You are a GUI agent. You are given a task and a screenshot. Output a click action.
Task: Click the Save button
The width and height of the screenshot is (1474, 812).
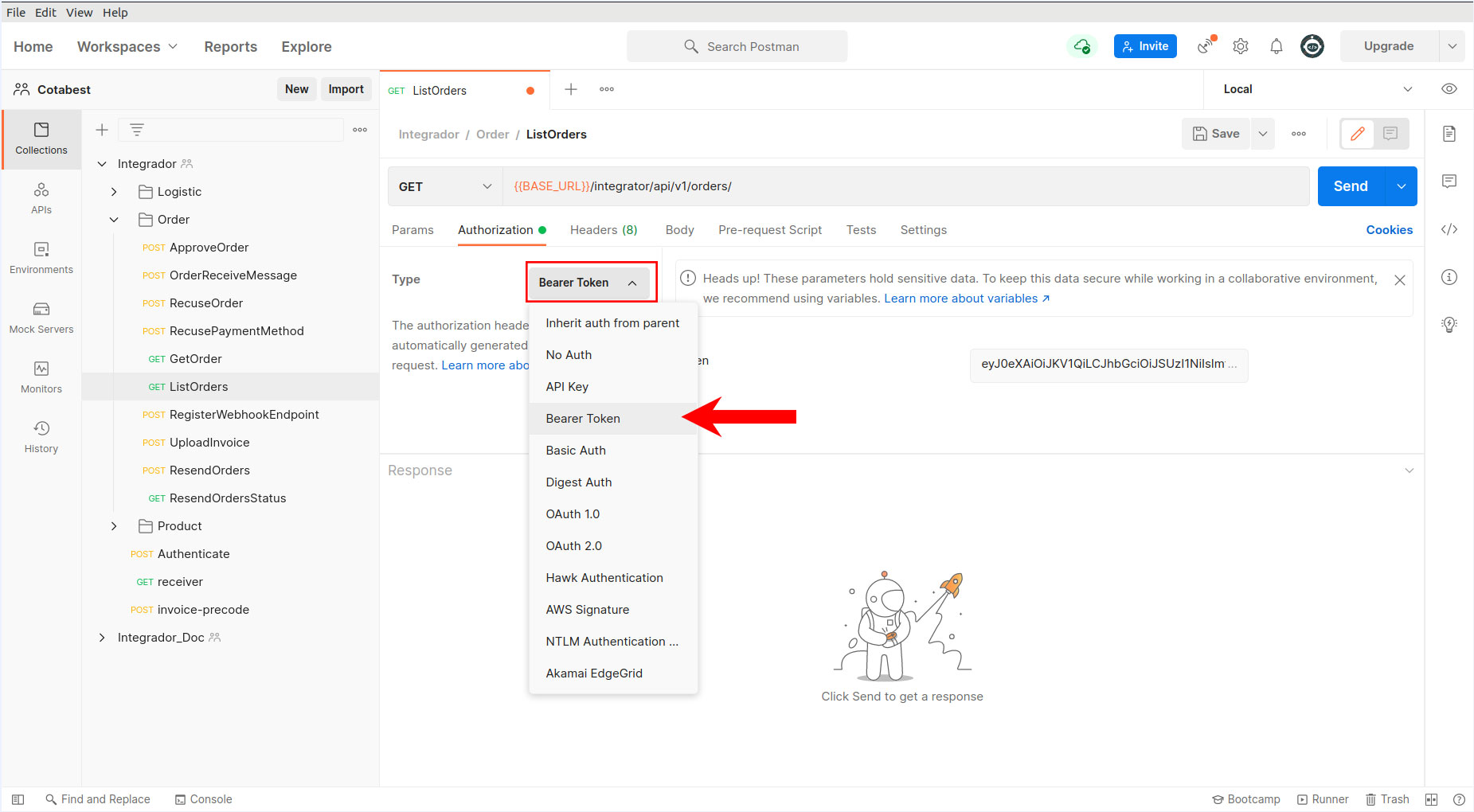1216,134
